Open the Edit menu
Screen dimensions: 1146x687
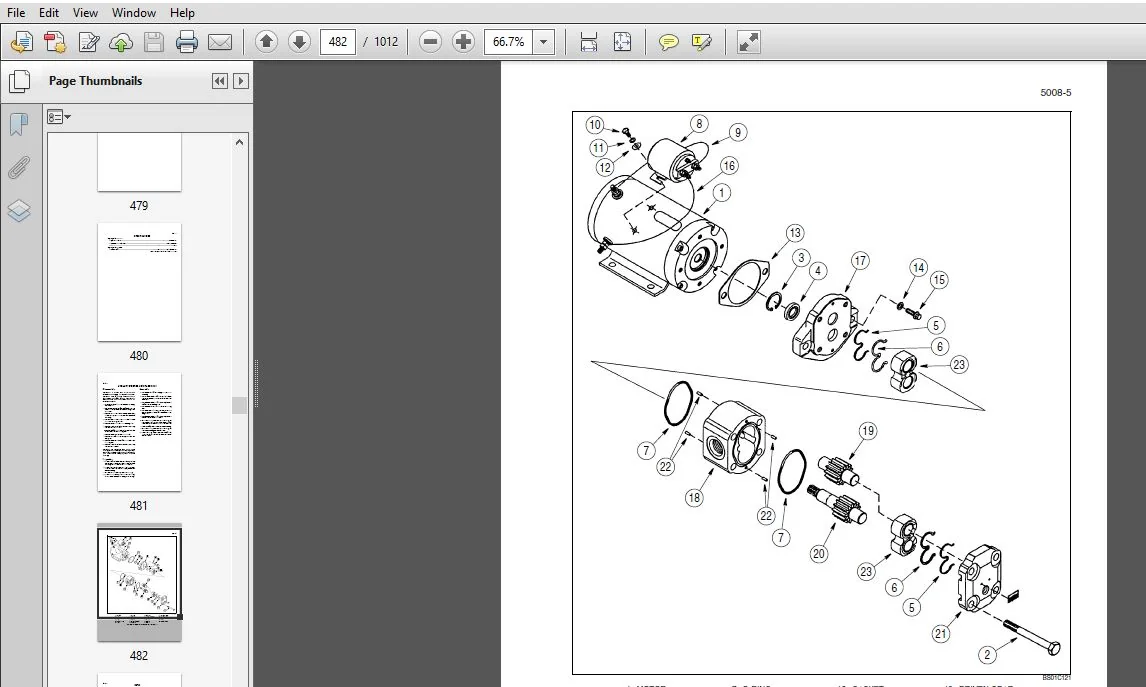(49, 12)
